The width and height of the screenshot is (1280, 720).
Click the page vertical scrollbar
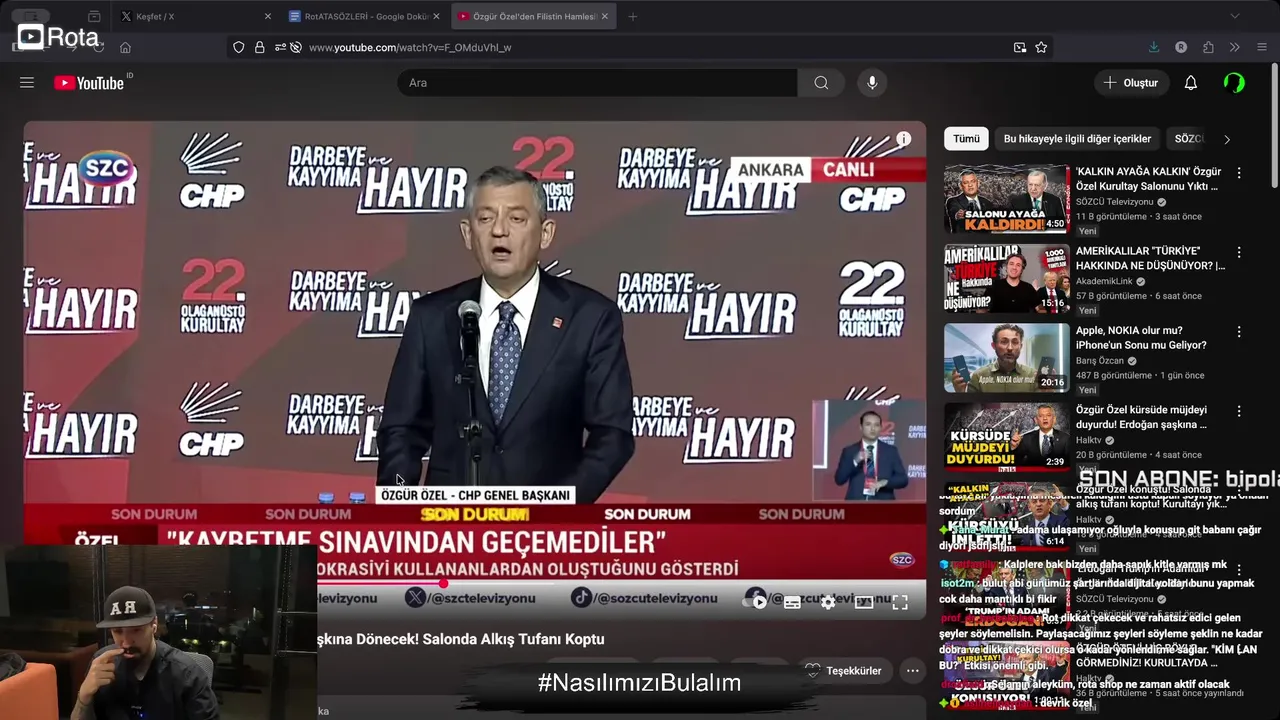click(1275, 125)
